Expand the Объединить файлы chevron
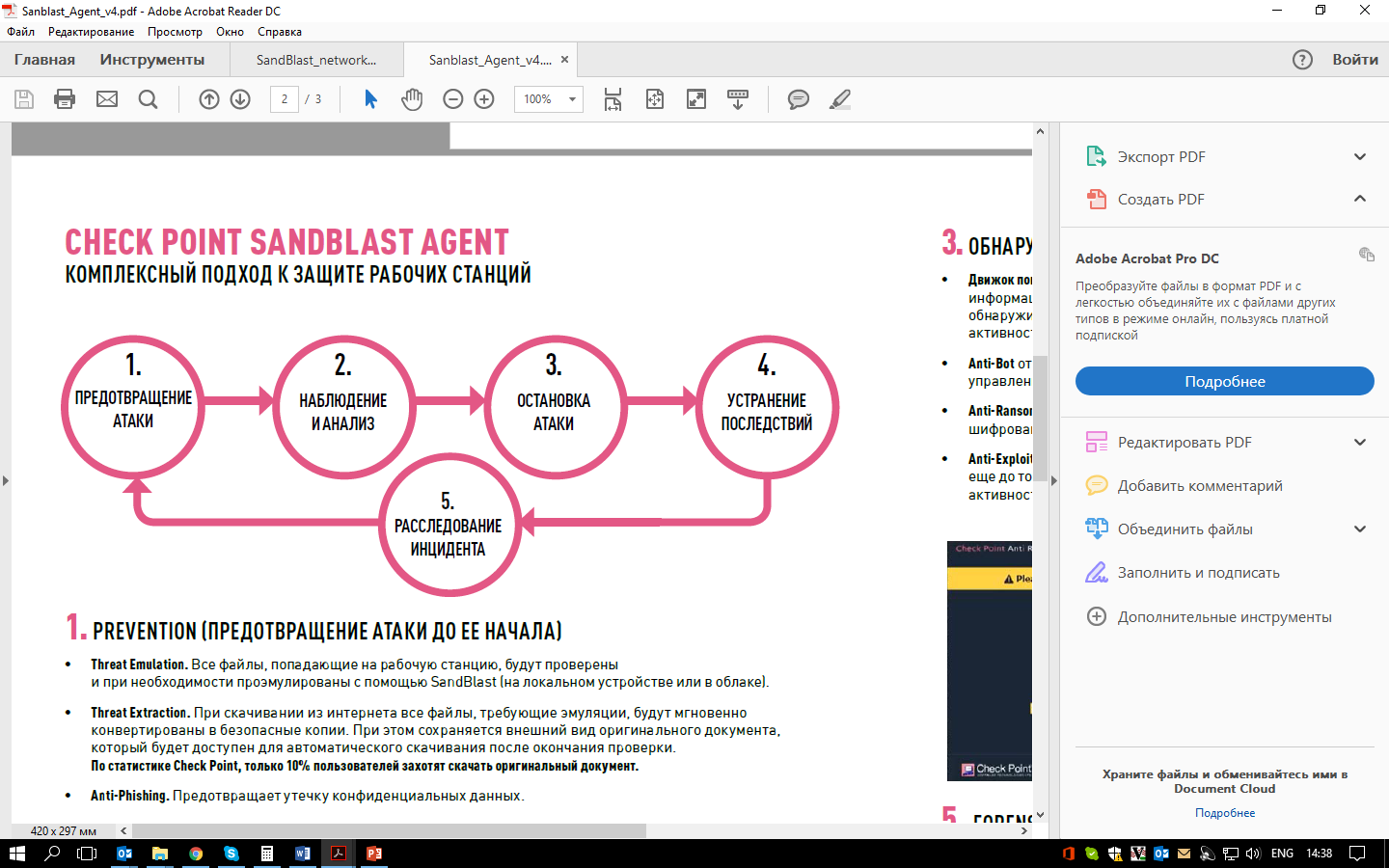This screenshot has height=868, width=1389. coord(1360,529)
